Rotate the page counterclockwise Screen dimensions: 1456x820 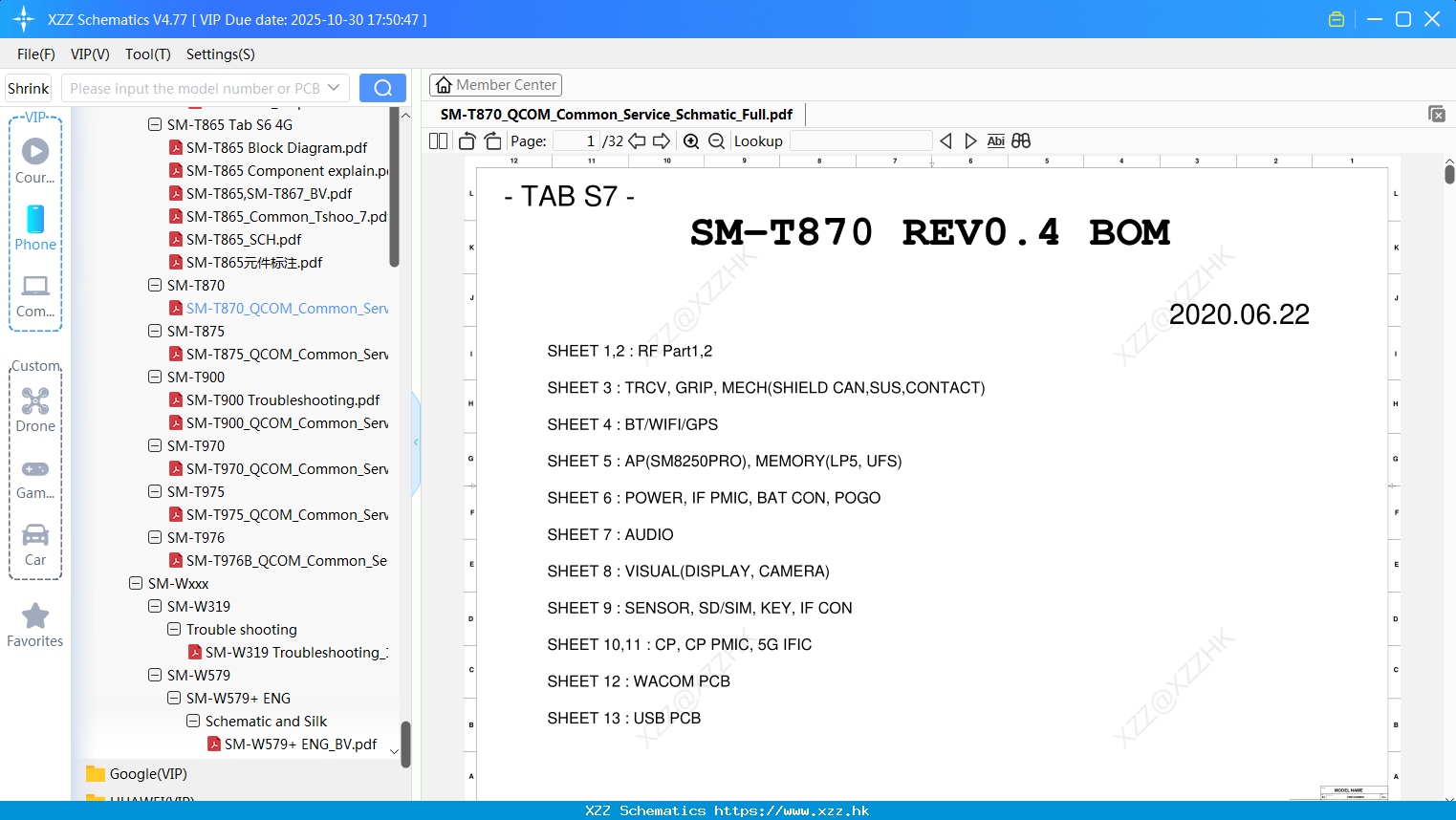[467, 140]
